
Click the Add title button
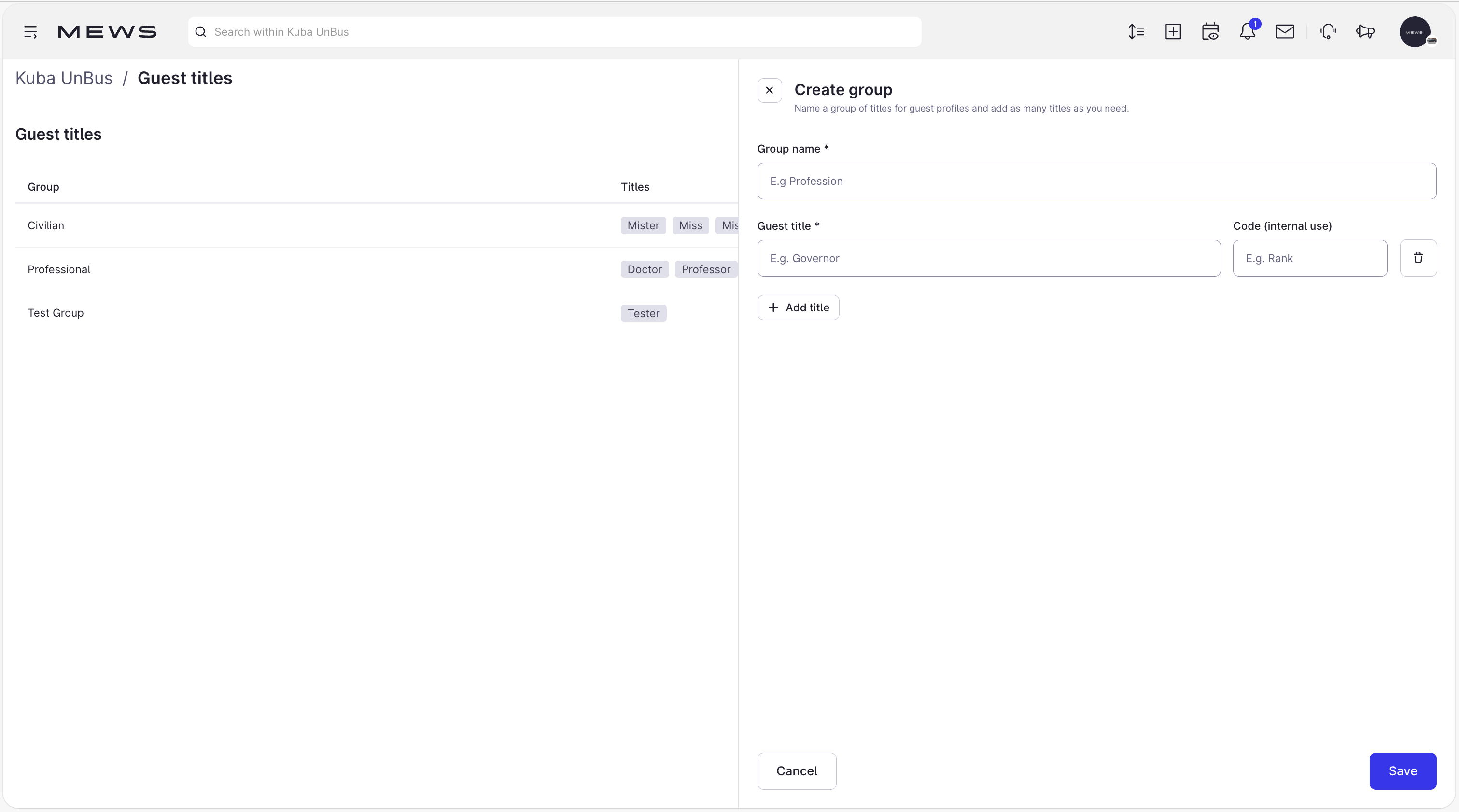(798, 308)
